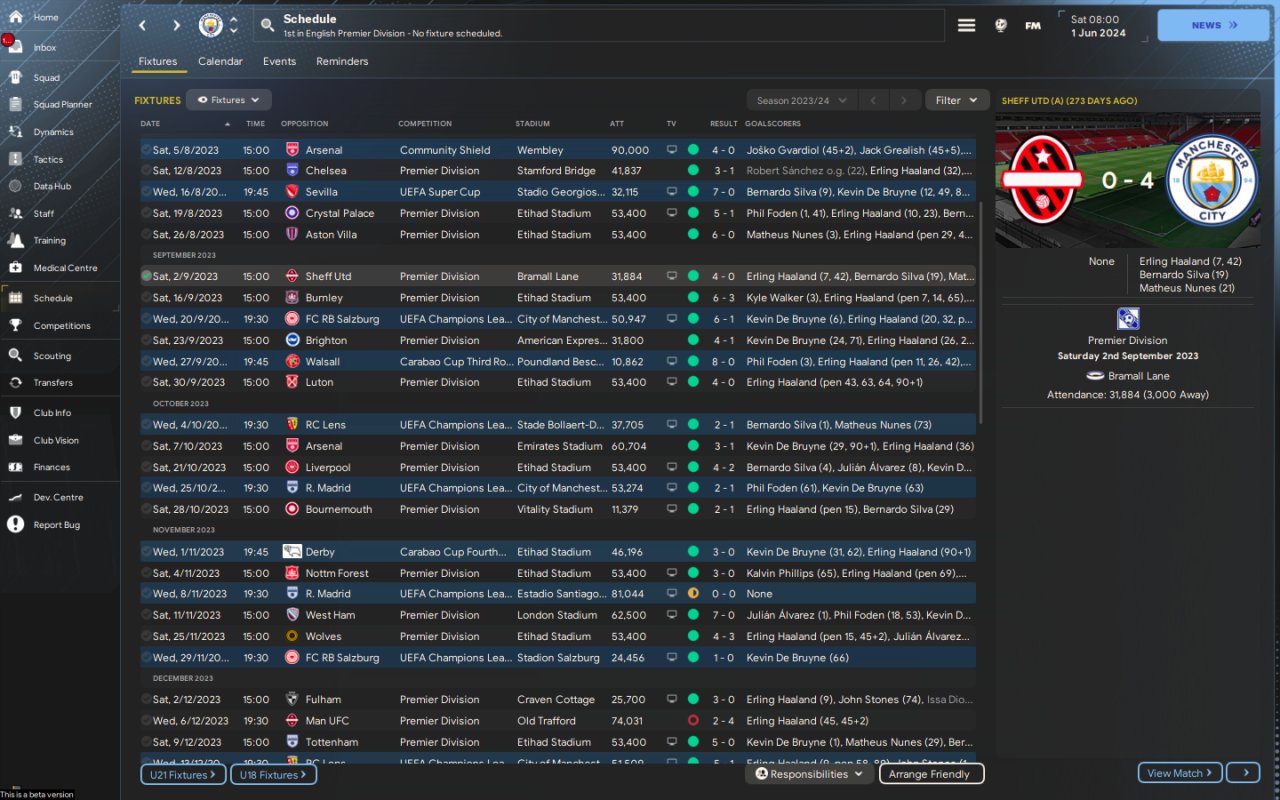The width and height of the screenshot is (1280, 800).
Task: Click the Arrange Friendly button
Action: pyautogui.click(x=930, y=774)
